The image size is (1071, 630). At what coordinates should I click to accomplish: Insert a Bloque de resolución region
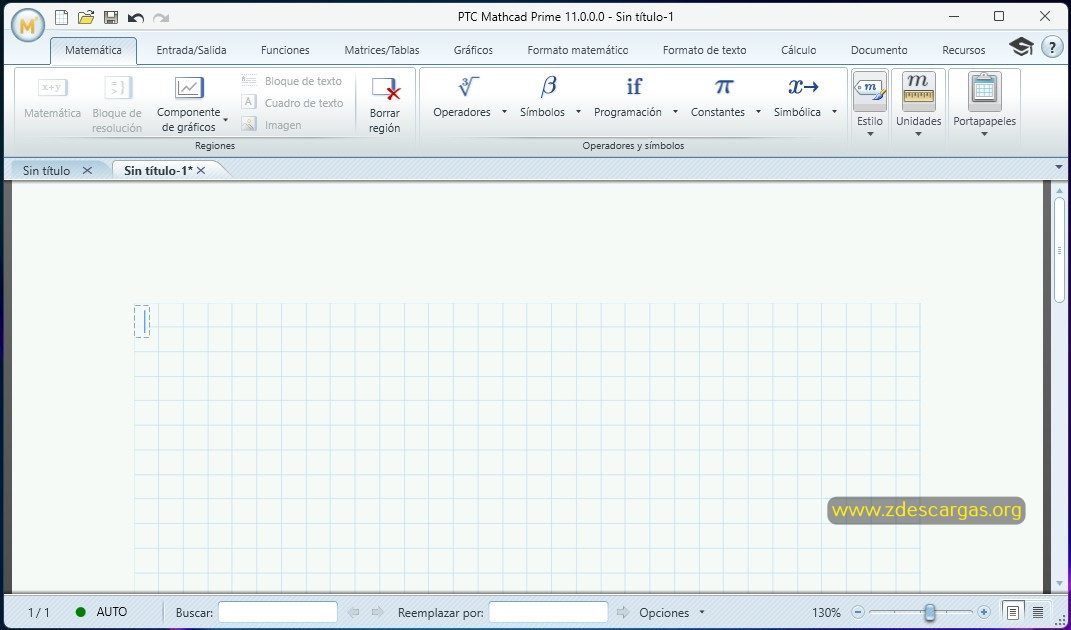(x=117, y=104)
